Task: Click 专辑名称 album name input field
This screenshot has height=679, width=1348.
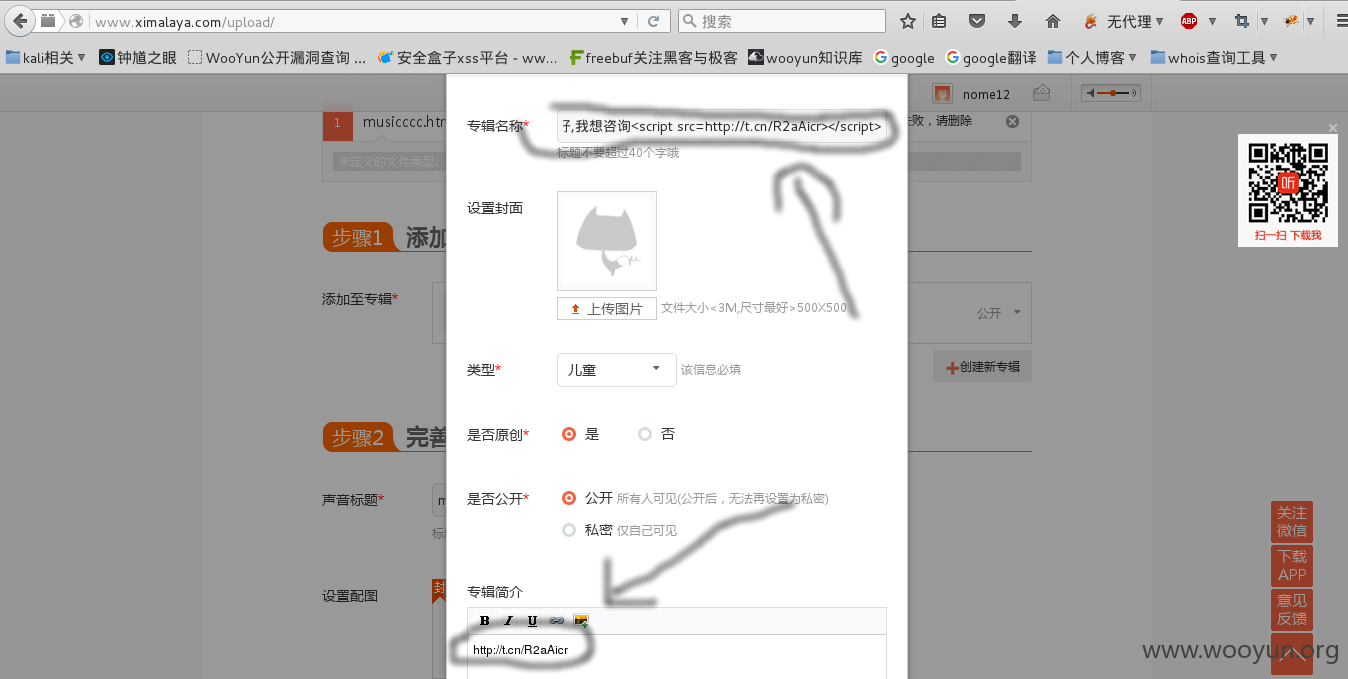Action: (722, 126)
